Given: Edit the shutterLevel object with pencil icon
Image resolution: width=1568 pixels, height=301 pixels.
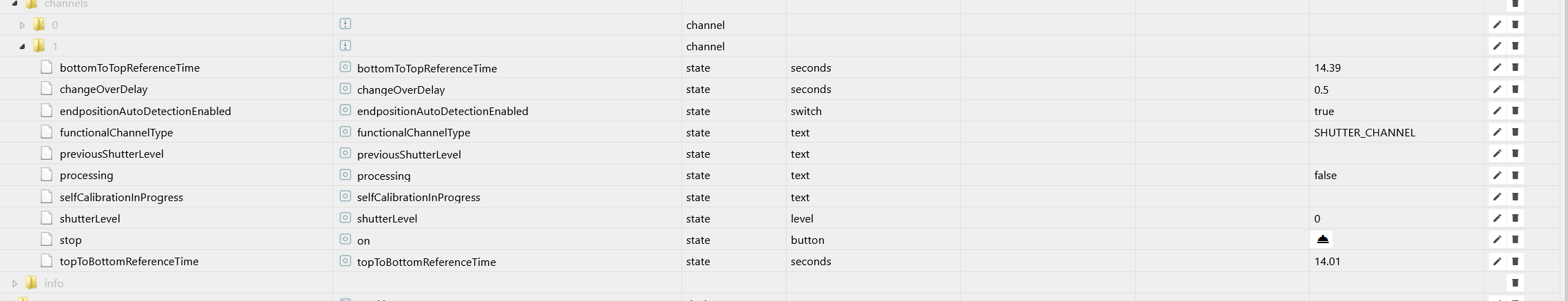Looking at the screenshot, I should (x=1496, y=218).
